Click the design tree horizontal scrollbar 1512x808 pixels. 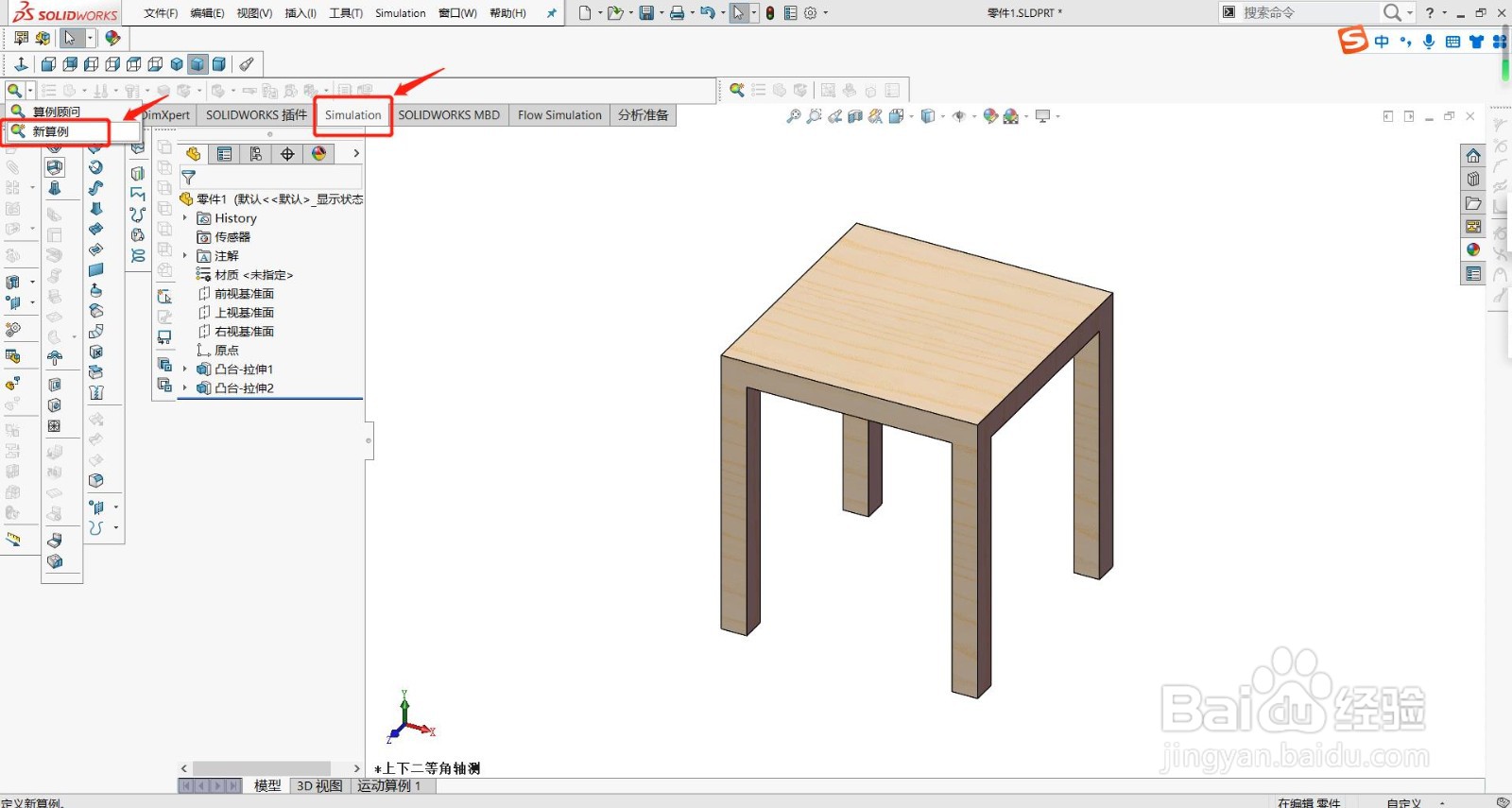(262, 768)
